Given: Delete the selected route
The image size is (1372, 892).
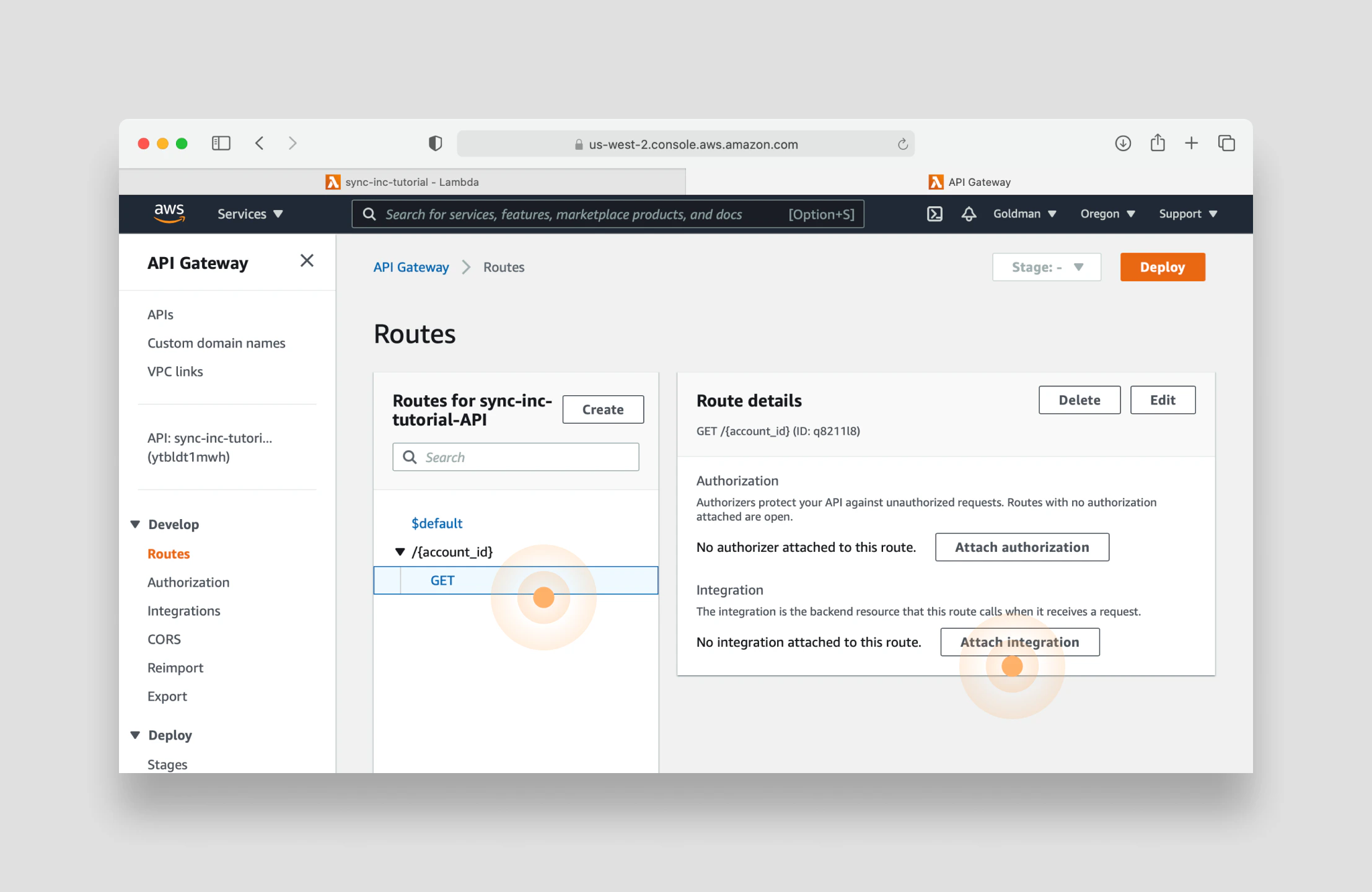Looking at the screenshot, I should click(x=1080, y=400).
